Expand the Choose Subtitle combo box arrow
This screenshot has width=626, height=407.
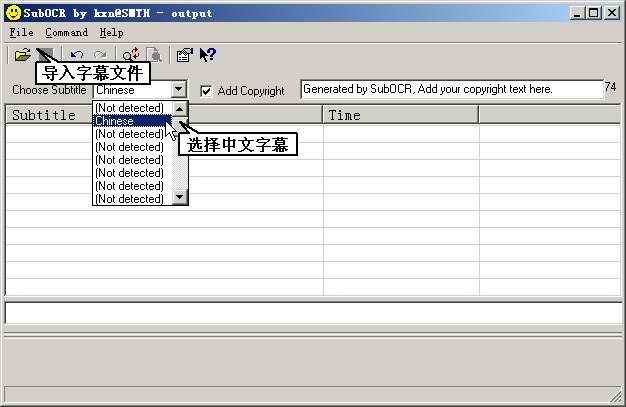178,90
